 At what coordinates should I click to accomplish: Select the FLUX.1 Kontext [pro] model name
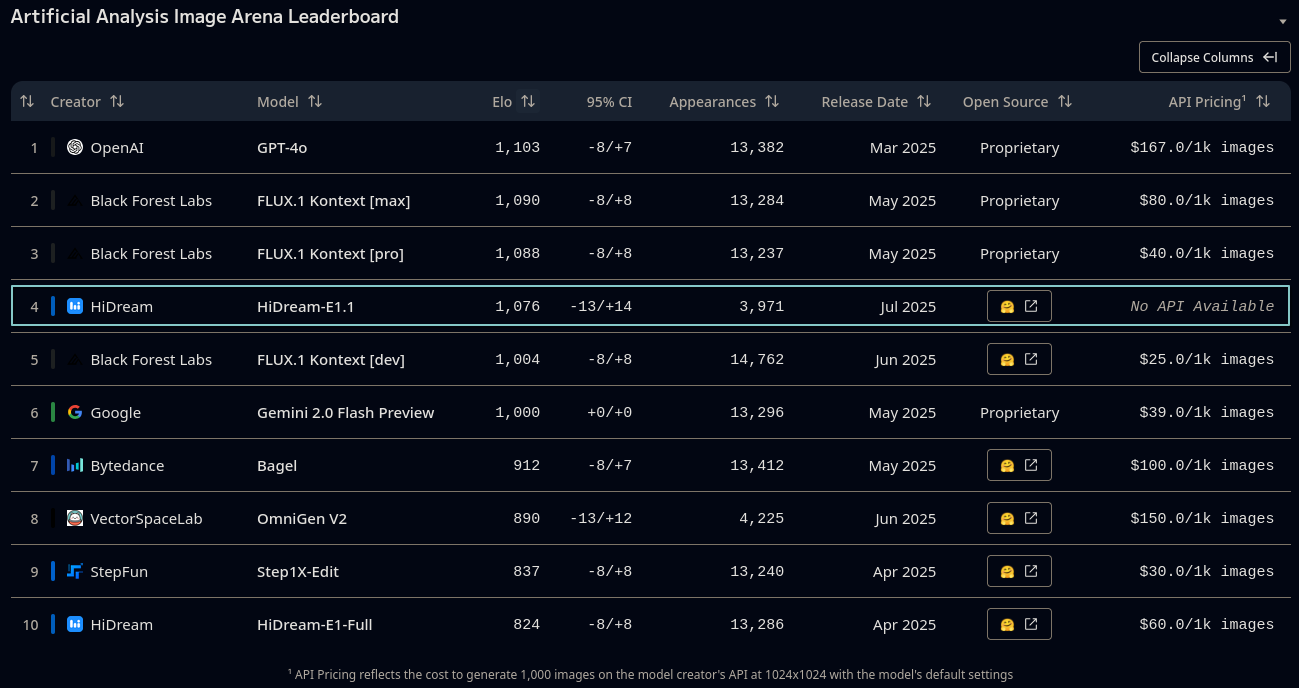click(x=330, y=254)
